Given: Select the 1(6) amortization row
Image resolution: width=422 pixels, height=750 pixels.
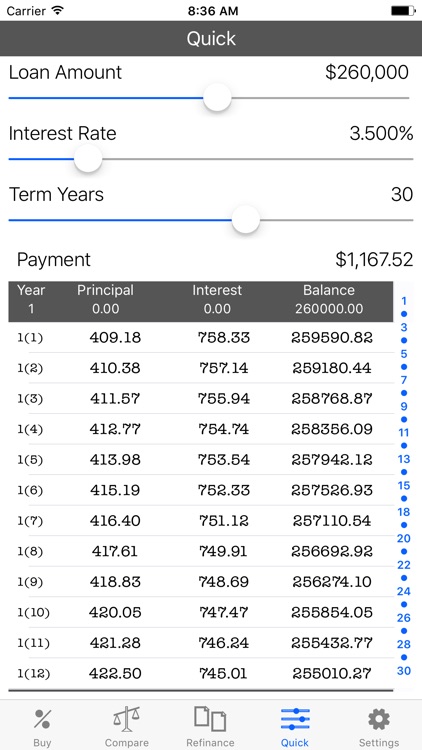Looking at the screenshot, I should 201,490.
